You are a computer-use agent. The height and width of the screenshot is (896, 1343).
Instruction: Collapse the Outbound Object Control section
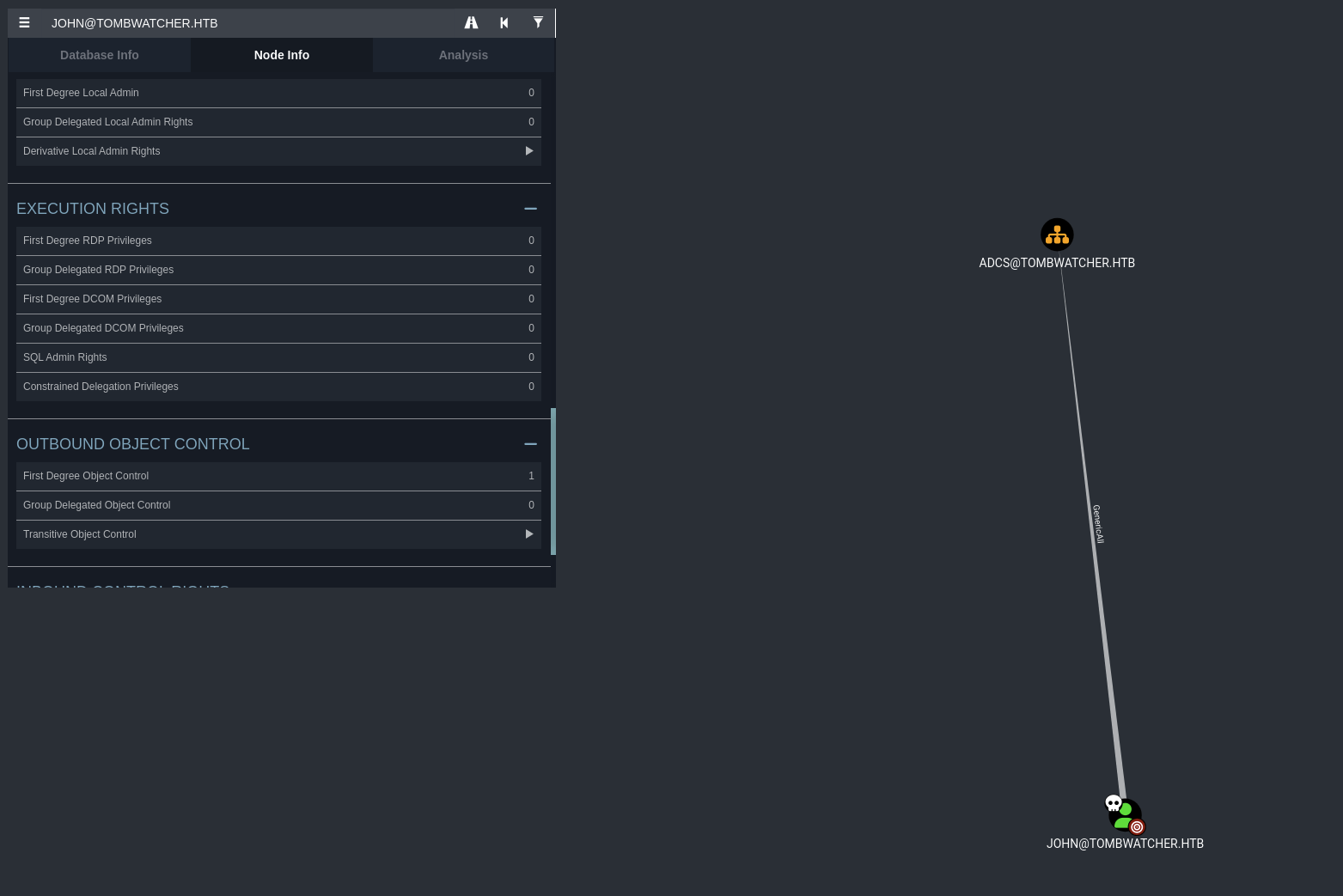(530, 444)
